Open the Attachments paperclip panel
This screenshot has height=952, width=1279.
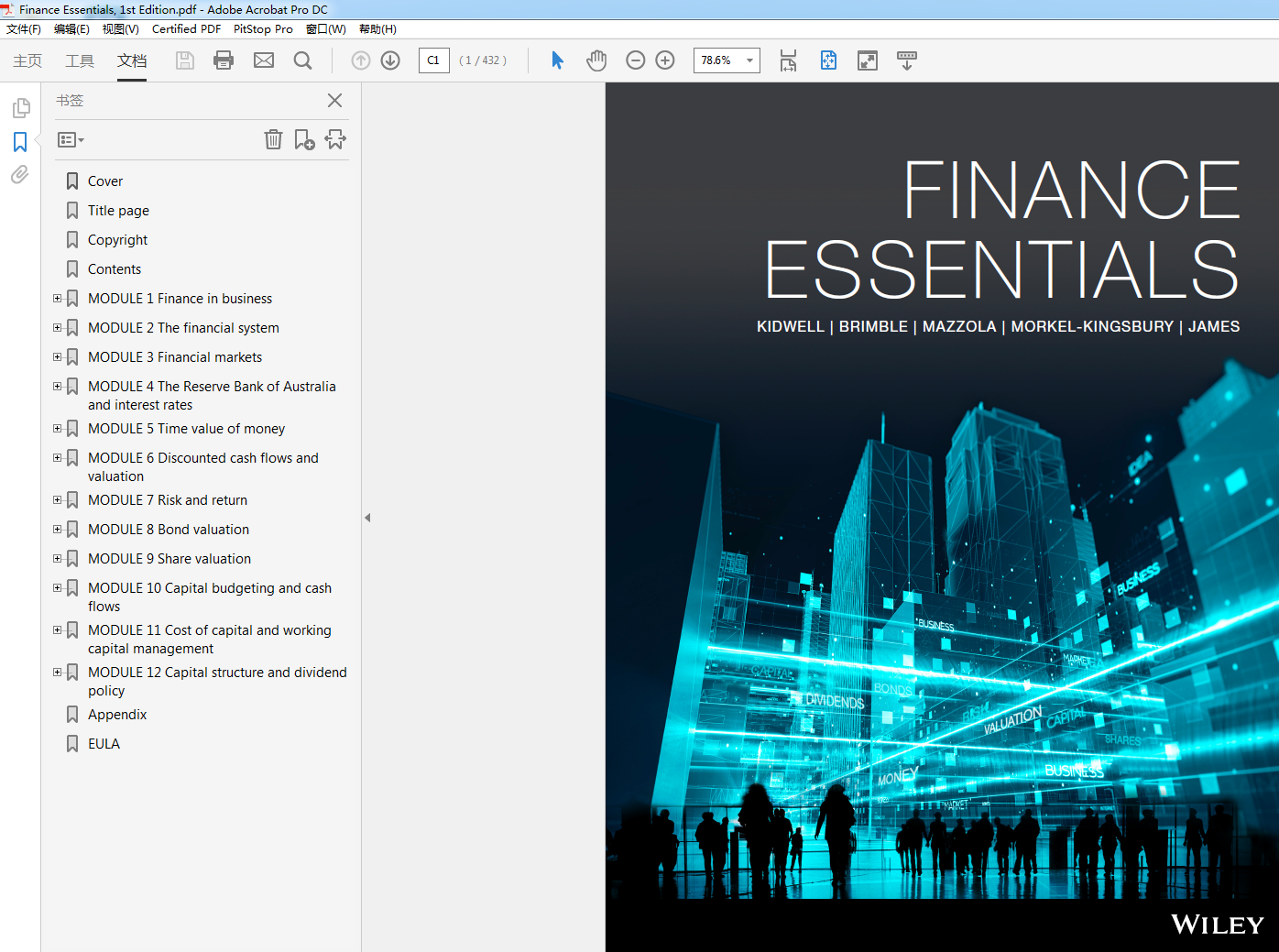pos(20,175)
